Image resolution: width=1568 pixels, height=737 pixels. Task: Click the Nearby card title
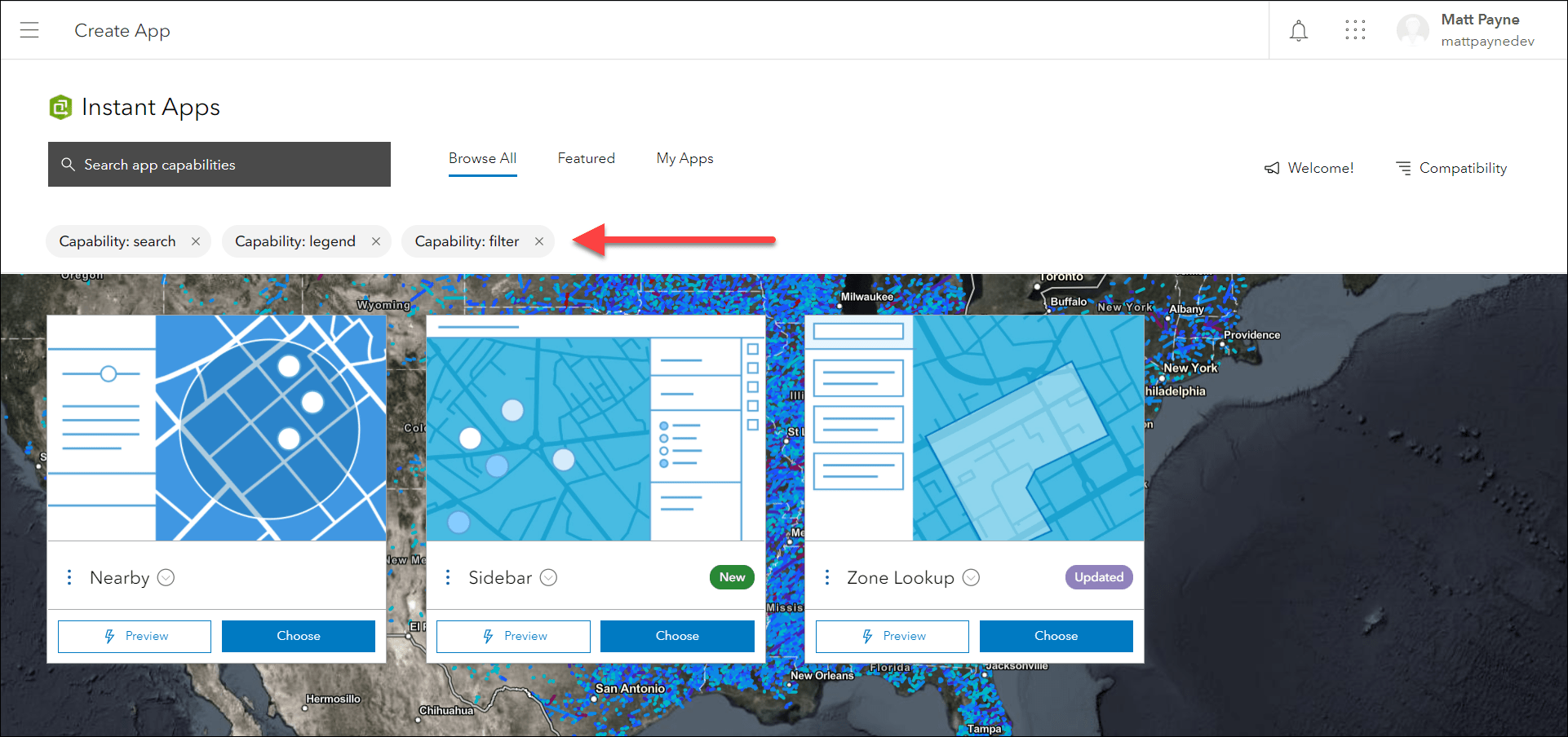coord(119,578)
